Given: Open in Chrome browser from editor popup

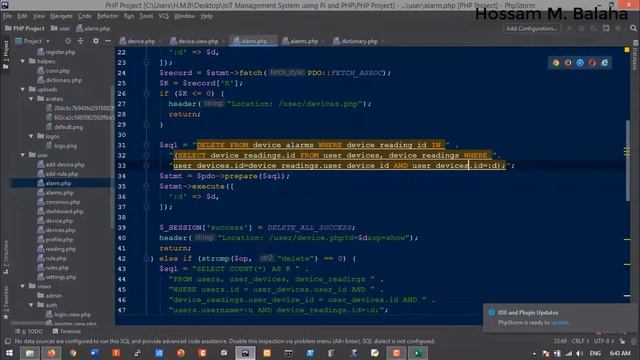Looking at the screenshot, I should (x=556, y=63).
